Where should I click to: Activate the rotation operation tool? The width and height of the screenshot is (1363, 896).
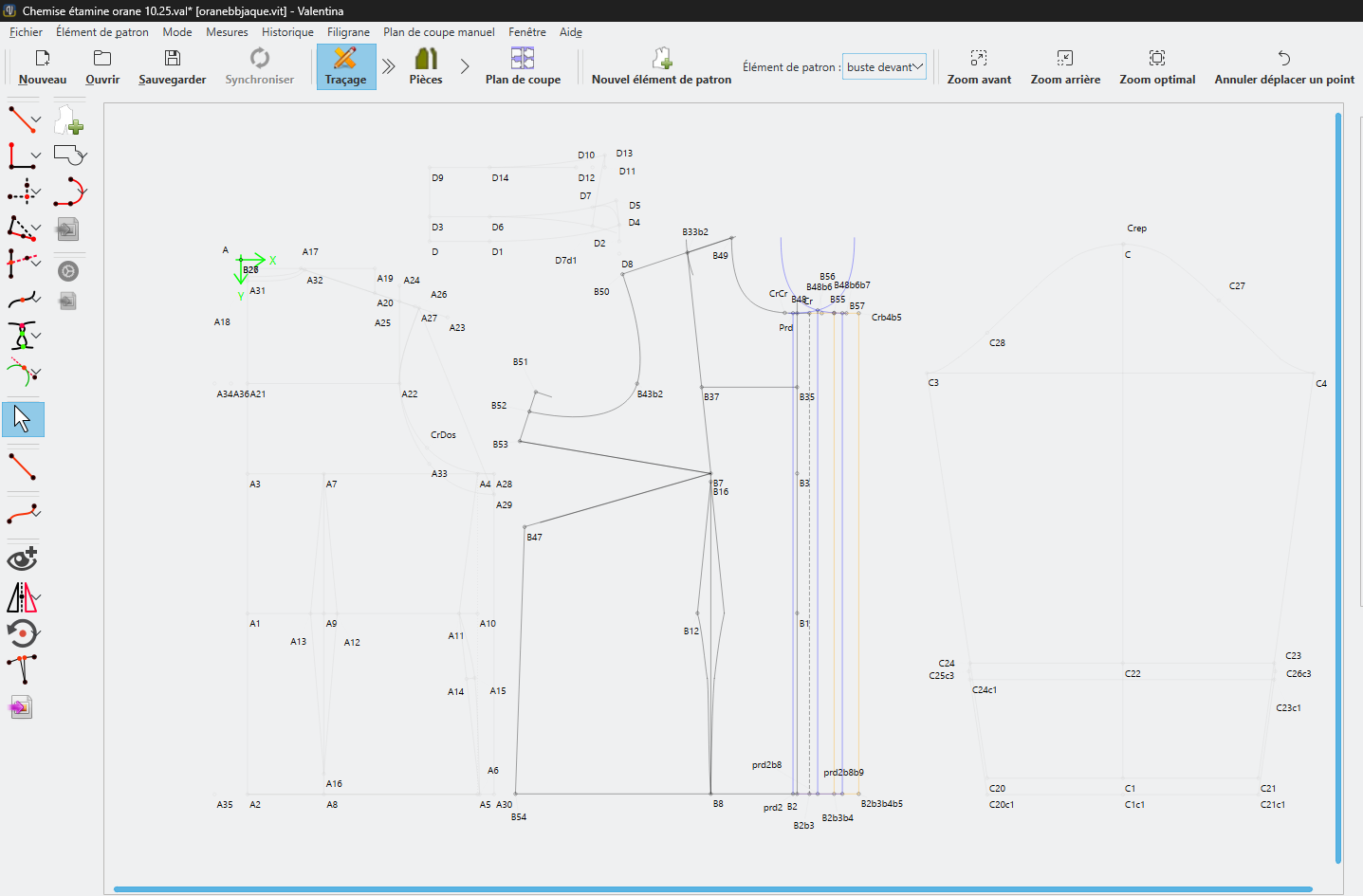[21, 632]
